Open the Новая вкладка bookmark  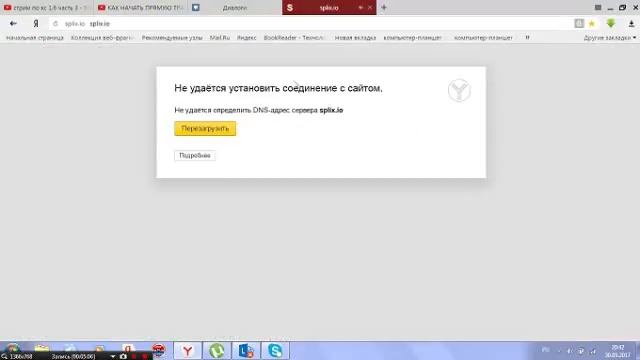355,38
